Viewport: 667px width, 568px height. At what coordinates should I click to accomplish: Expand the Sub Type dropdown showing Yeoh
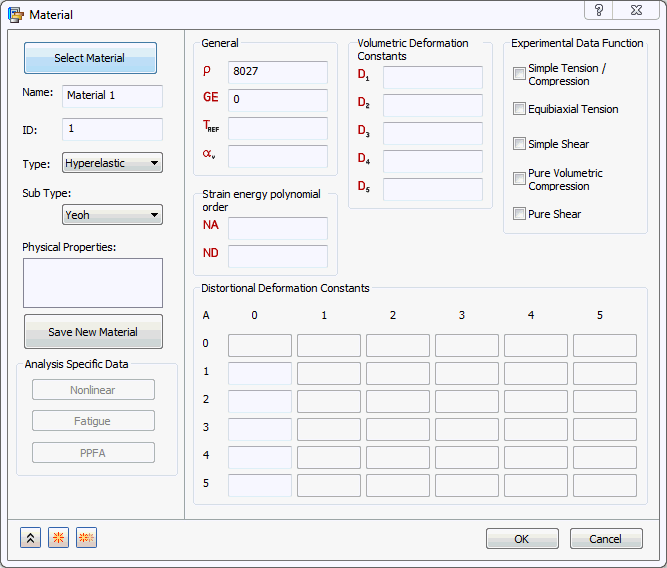(x=112, y=215)
